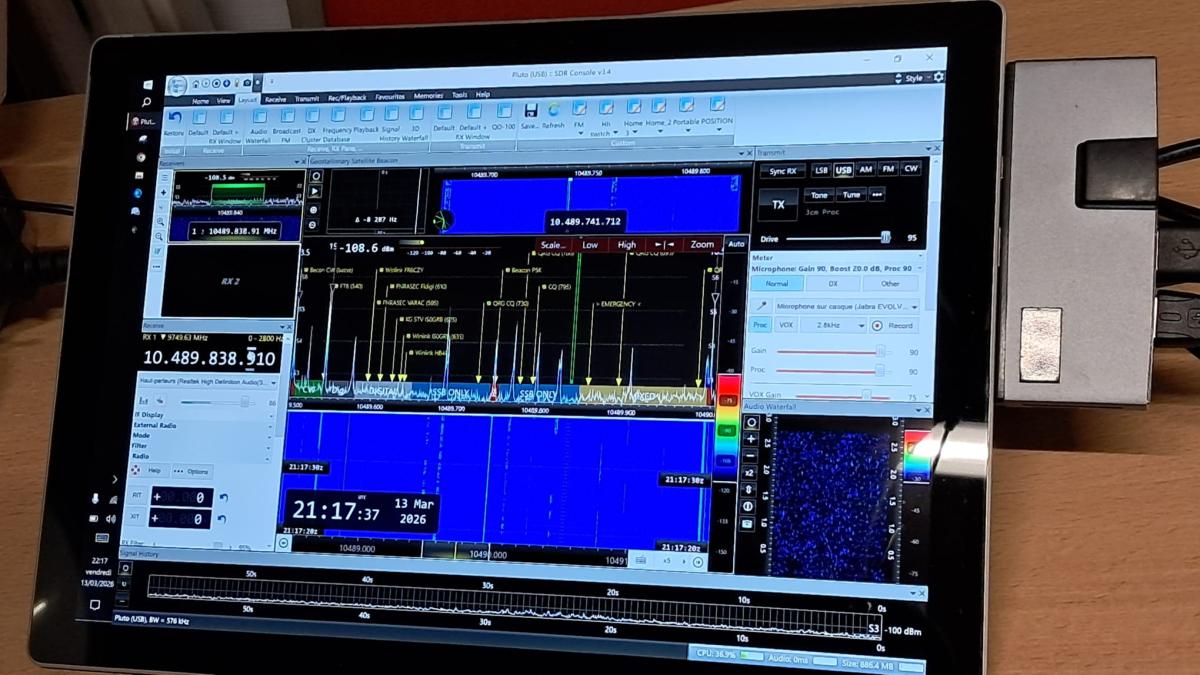
Task: Click the QO-100 transmit layout icon
Action: pyautogui.click(x=505, y=112)
